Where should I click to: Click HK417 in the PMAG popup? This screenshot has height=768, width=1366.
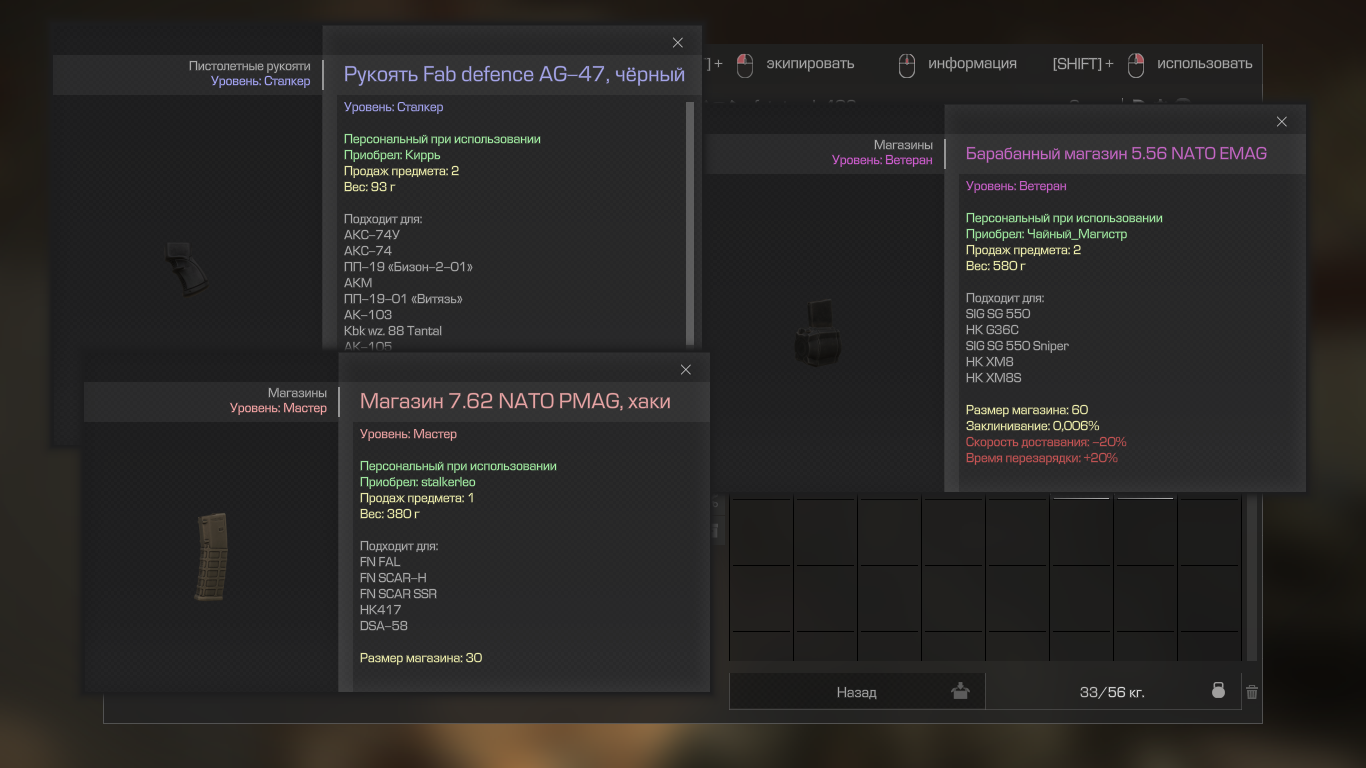[380, 610]
